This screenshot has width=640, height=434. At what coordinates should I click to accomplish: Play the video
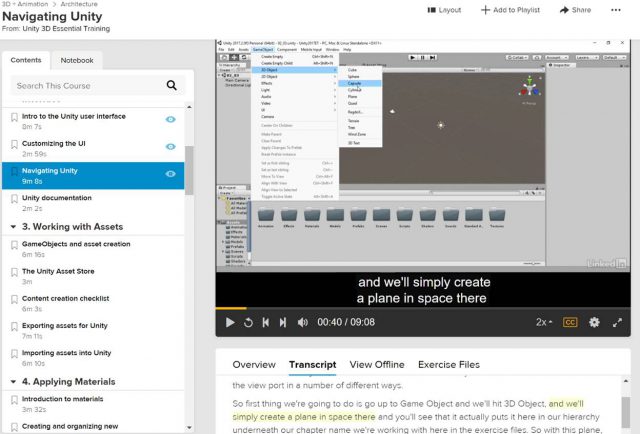pos(230,323)
